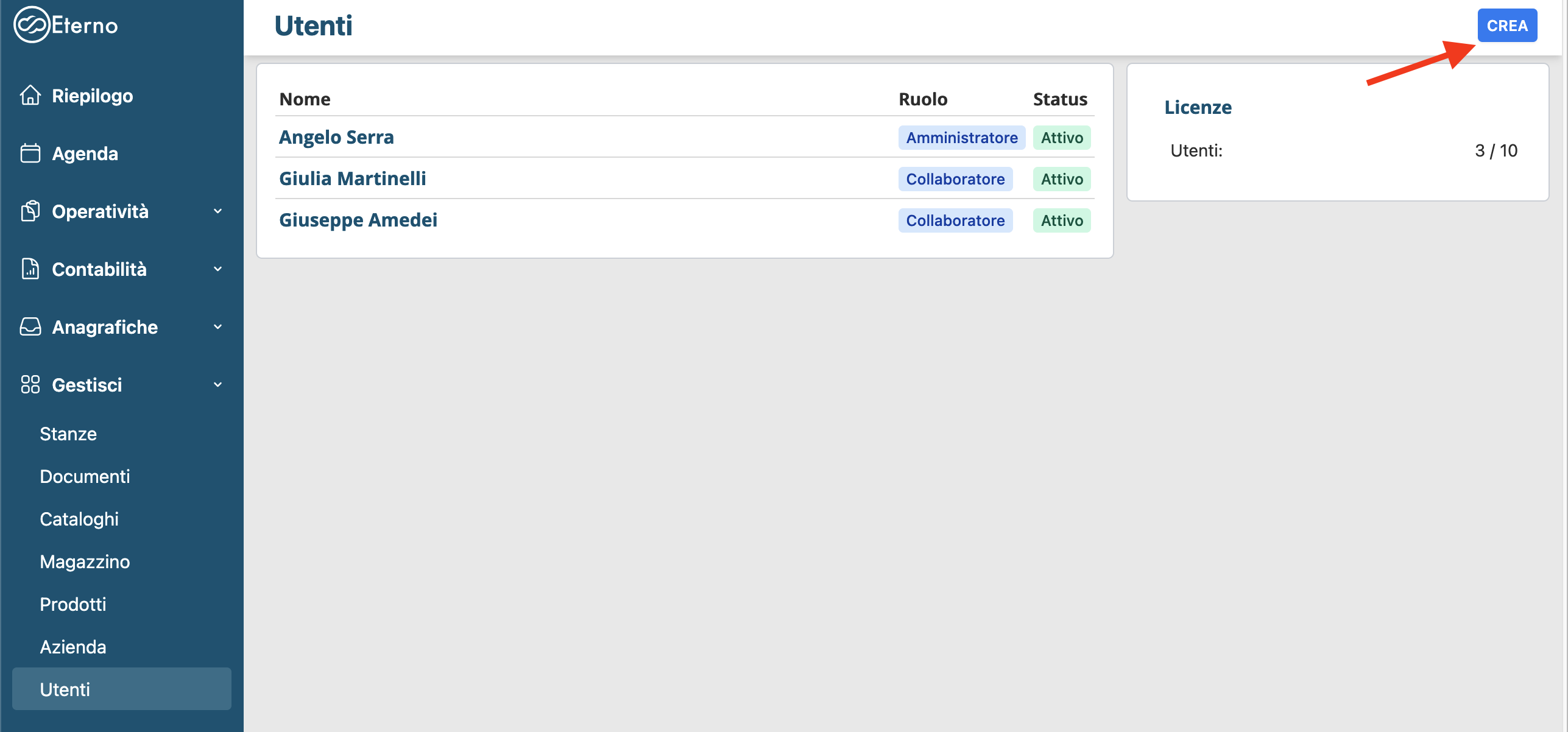The width and height of the screenshot is (1568, 732).
Task: Collapse the Gestisci submenu chevron
Action: (217, 385)
